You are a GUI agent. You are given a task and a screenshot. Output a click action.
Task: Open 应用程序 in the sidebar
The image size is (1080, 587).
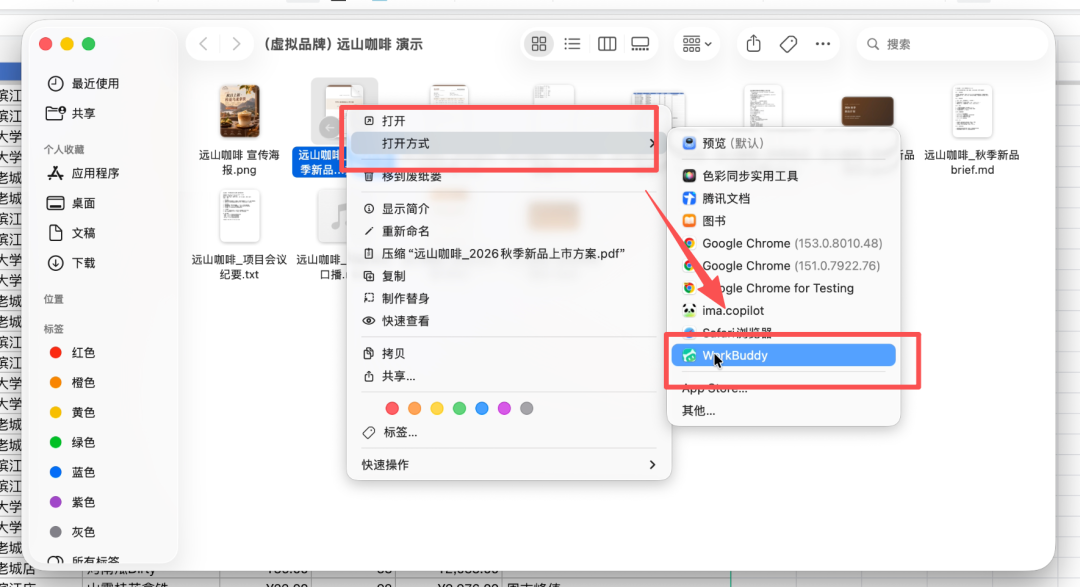(83, 174)
